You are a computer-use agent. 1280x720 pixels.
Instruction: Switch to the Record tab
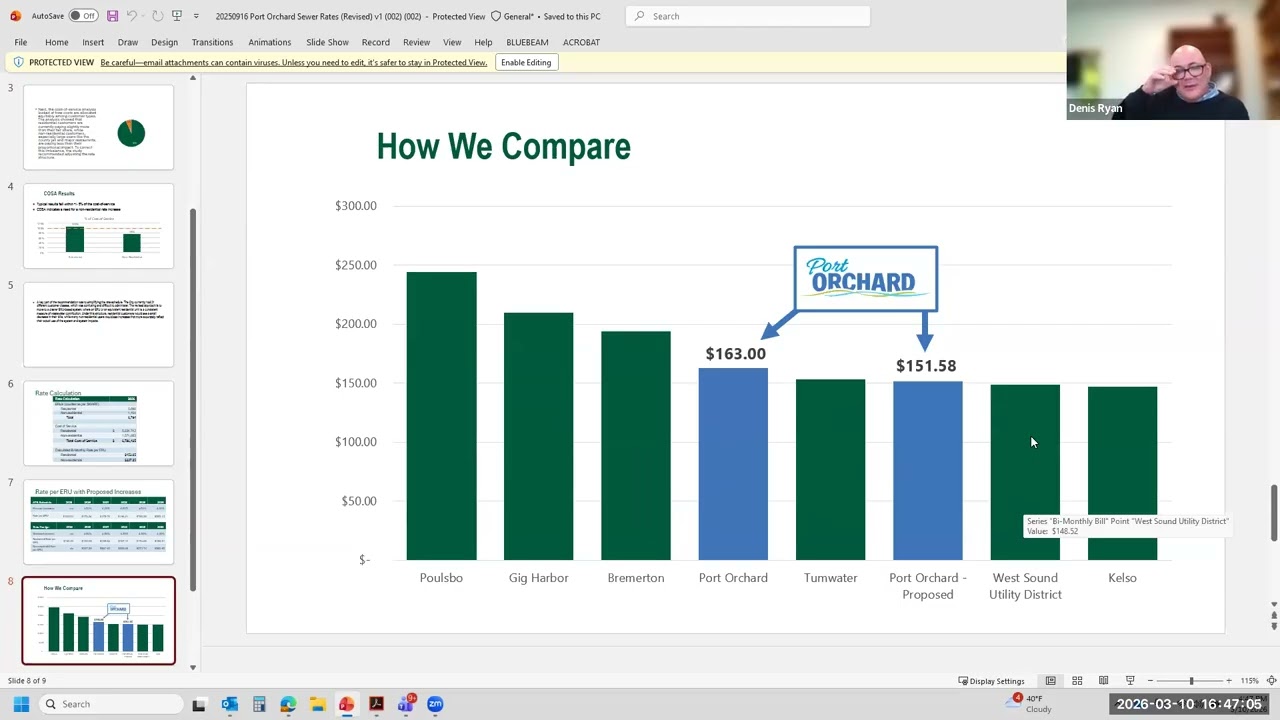pyautogui.click(x=376, y=42)
